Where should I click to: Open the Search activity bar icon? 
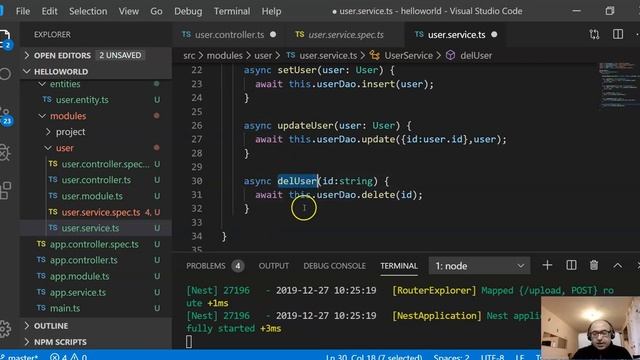pyautogui.click(x=5, y=74)
